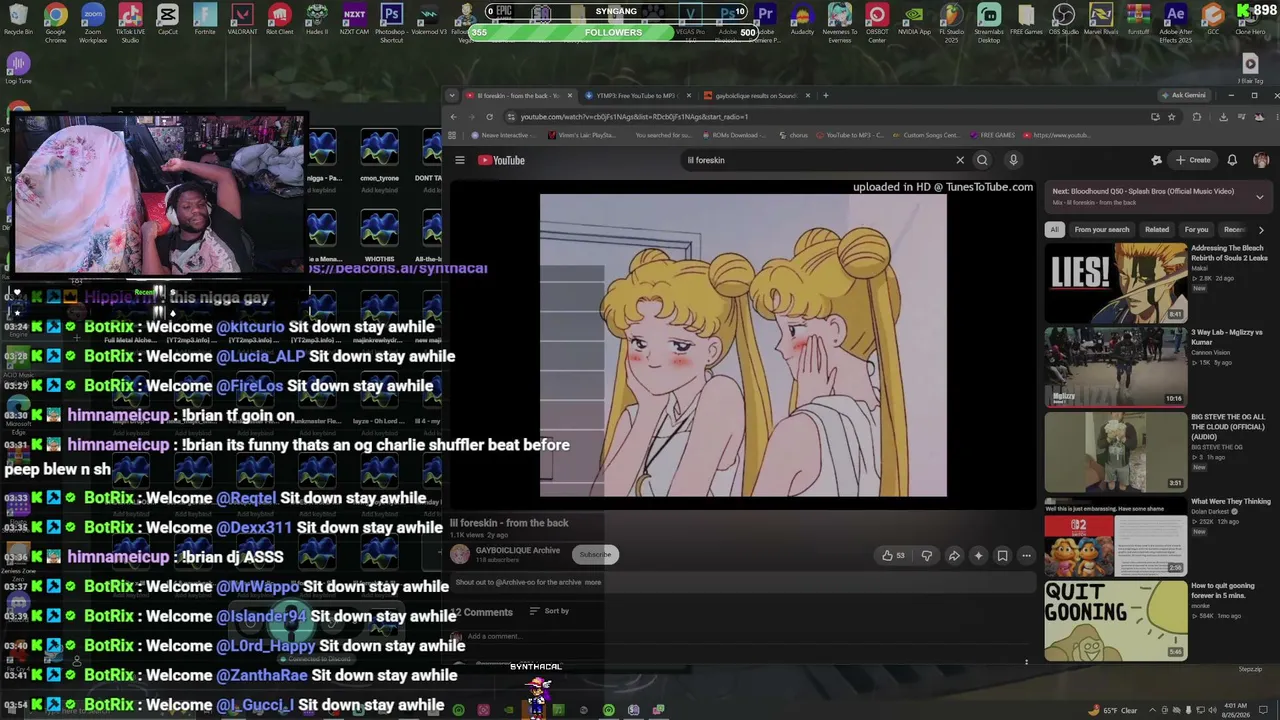
Task: Open VALORANT desktop shortcut
Action: [x=242, y=19]
